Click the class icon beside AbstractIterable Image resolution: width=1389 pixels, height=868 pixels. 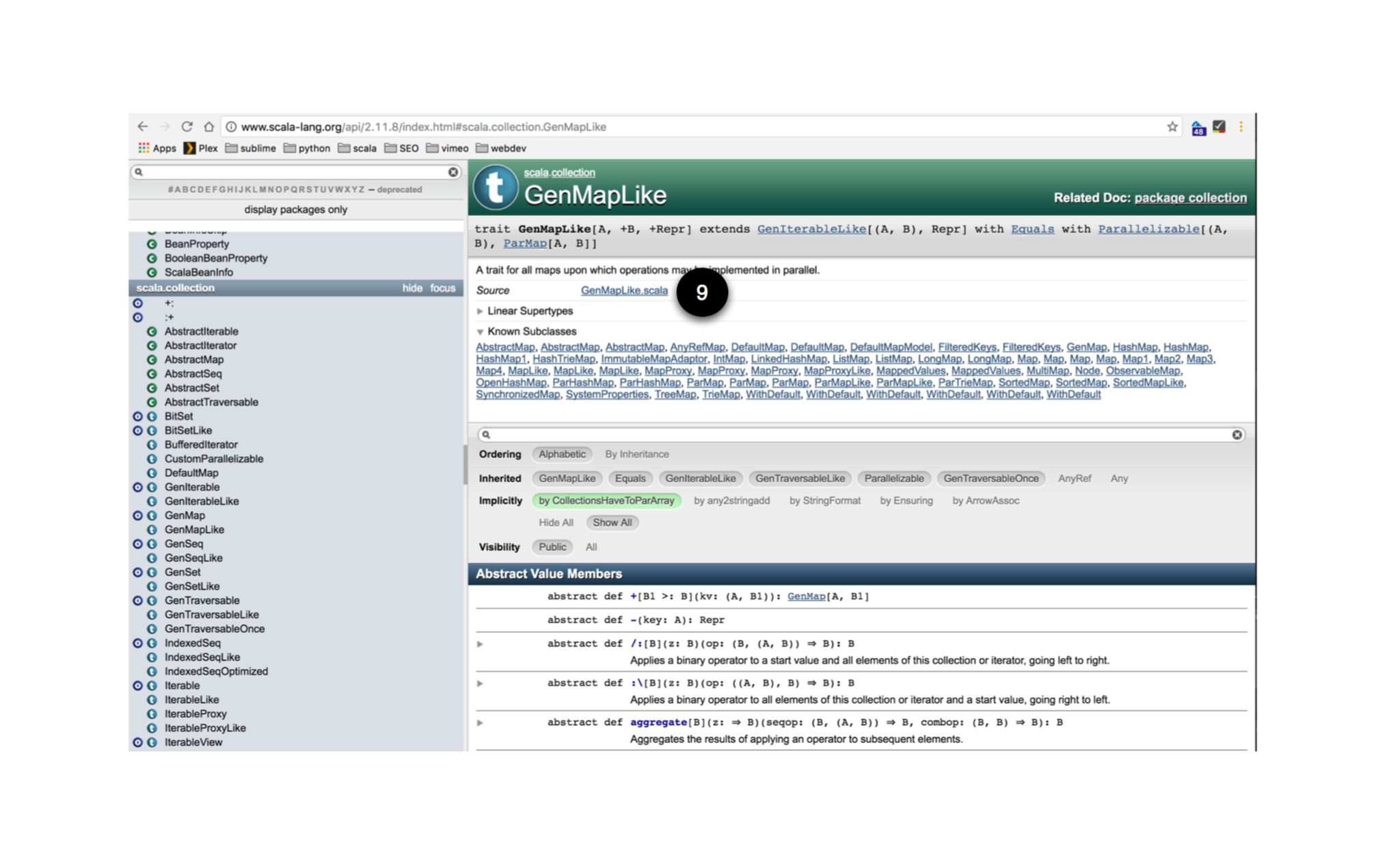click(x=152, y=331)
